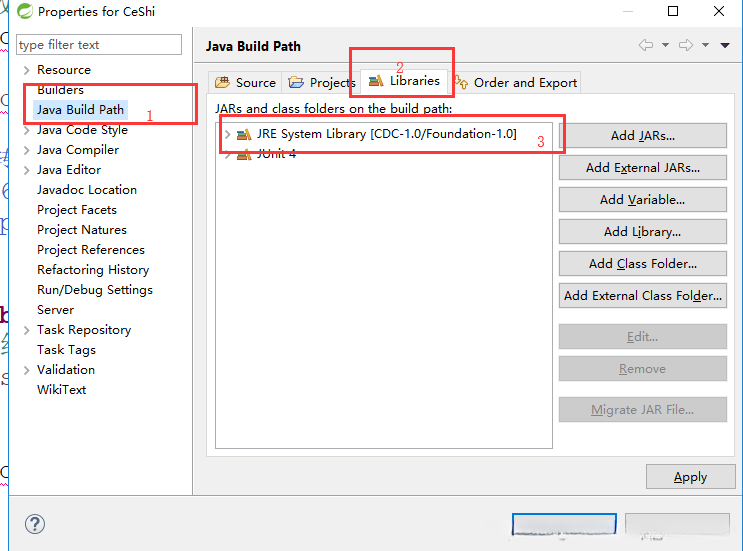Select Project Facets in the tree
This screenshot has height=551, width=743.
pyautogui.click(x=77, y=209)
